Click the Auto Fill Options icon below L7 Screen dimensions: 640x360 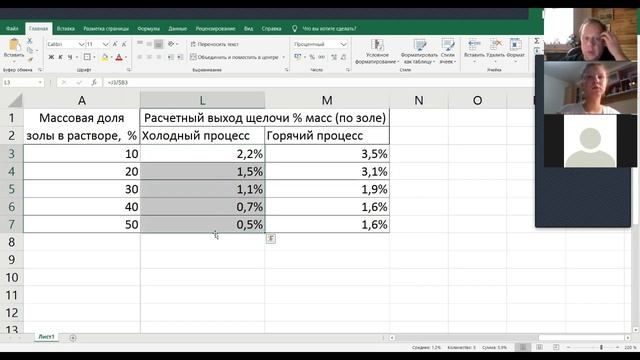(x=271, y=238)
